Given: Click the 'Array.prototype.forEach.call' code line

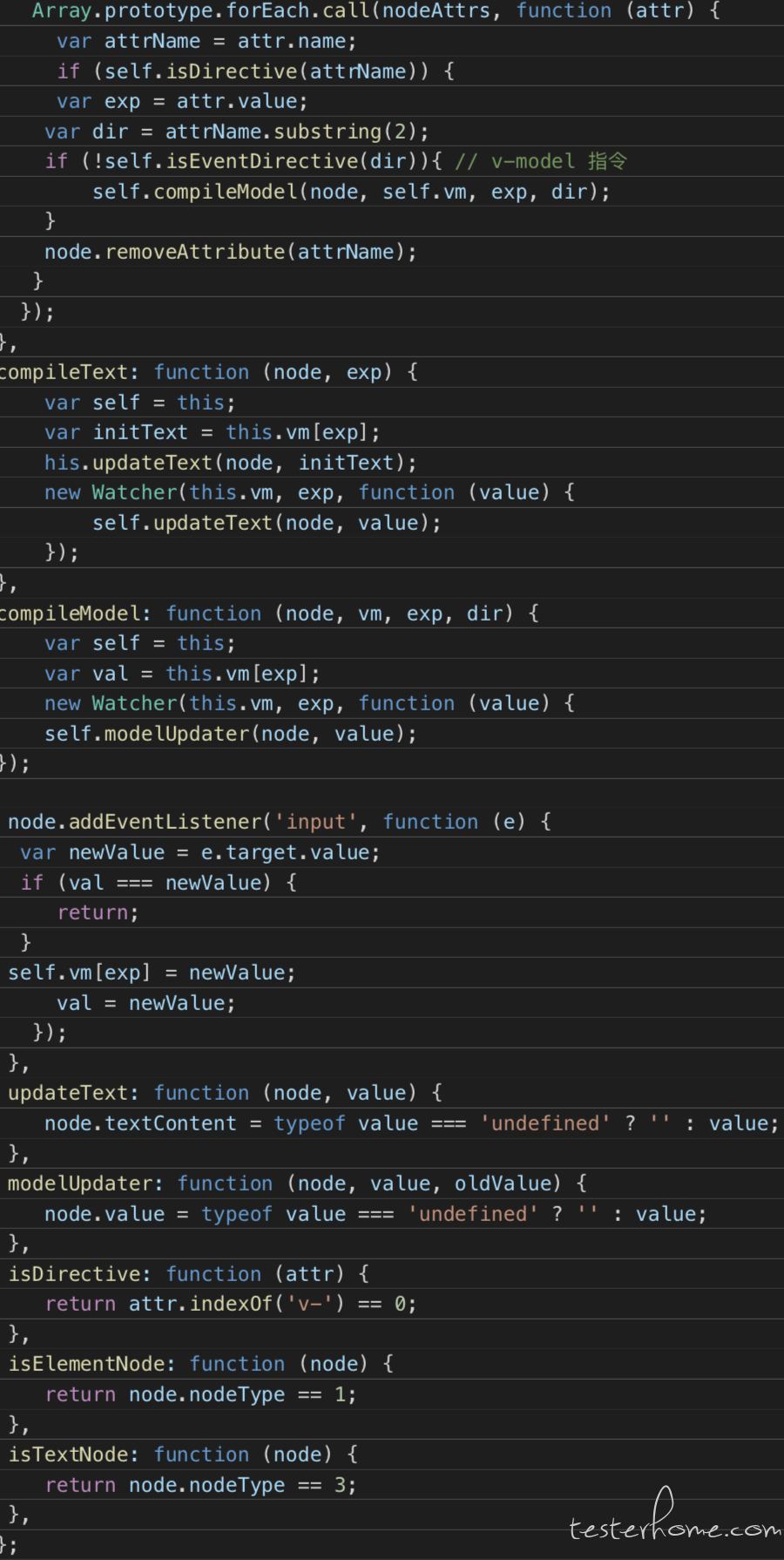Looking at the screenshot, I should (x=376, y=11).
